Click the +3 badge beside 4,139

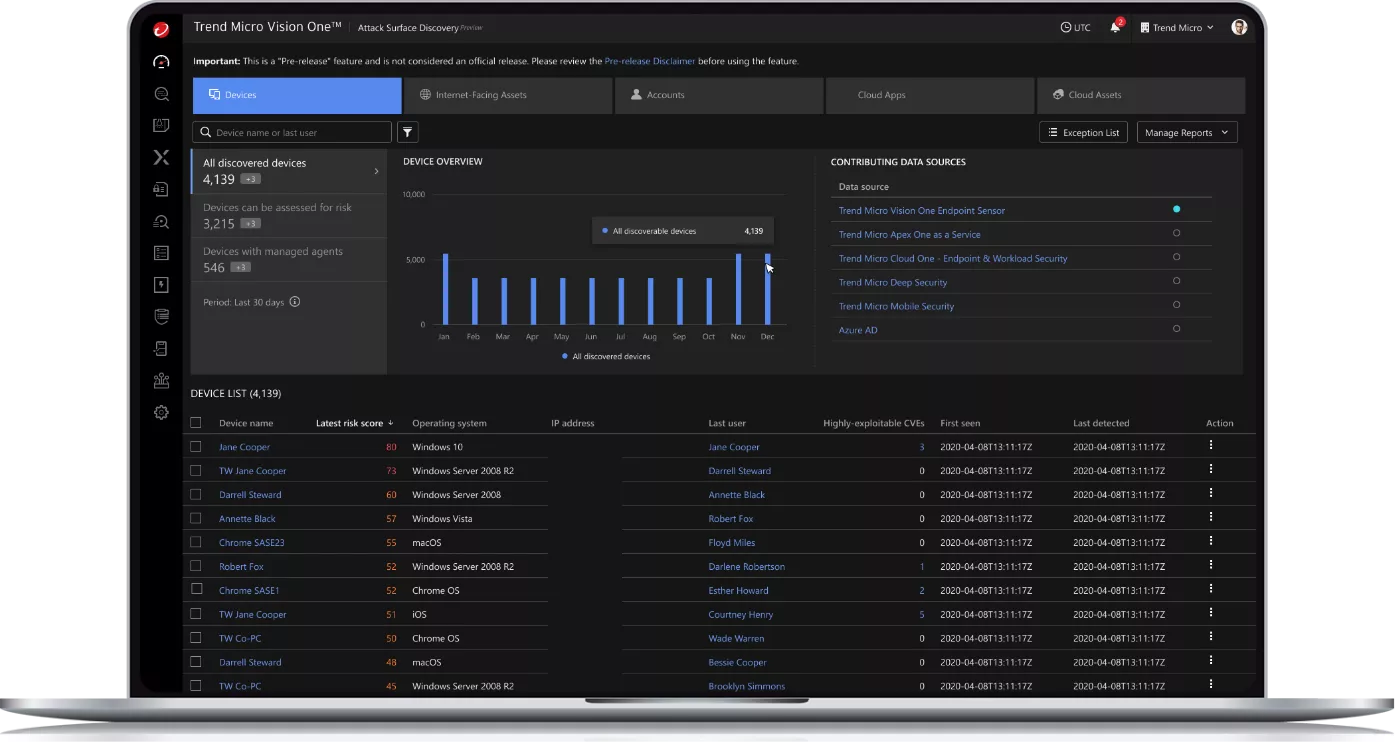click(x=251, y=179)
